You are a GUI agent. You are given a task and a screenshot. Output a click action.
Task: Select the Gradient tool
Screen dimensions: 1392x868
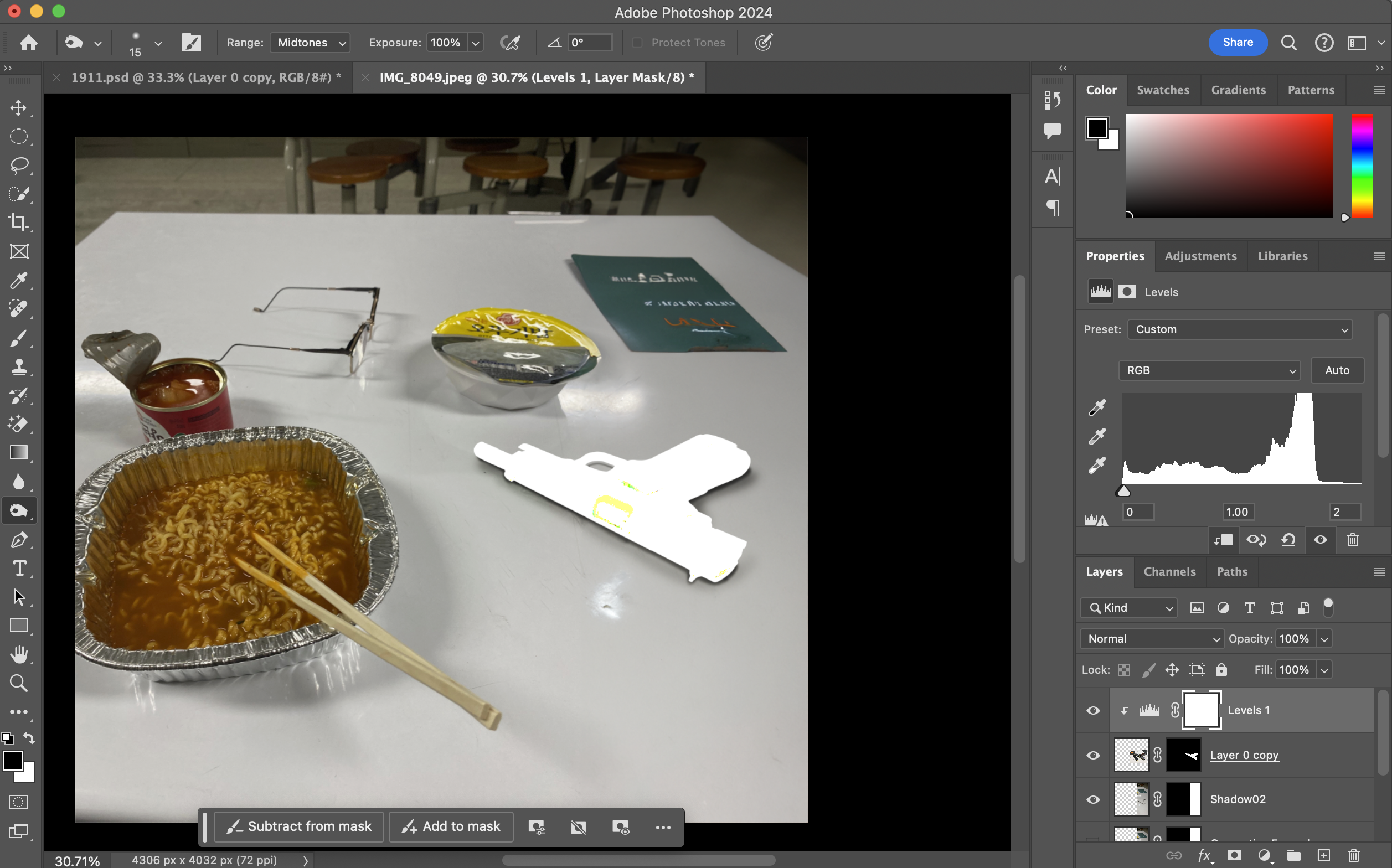coord(18,453)
